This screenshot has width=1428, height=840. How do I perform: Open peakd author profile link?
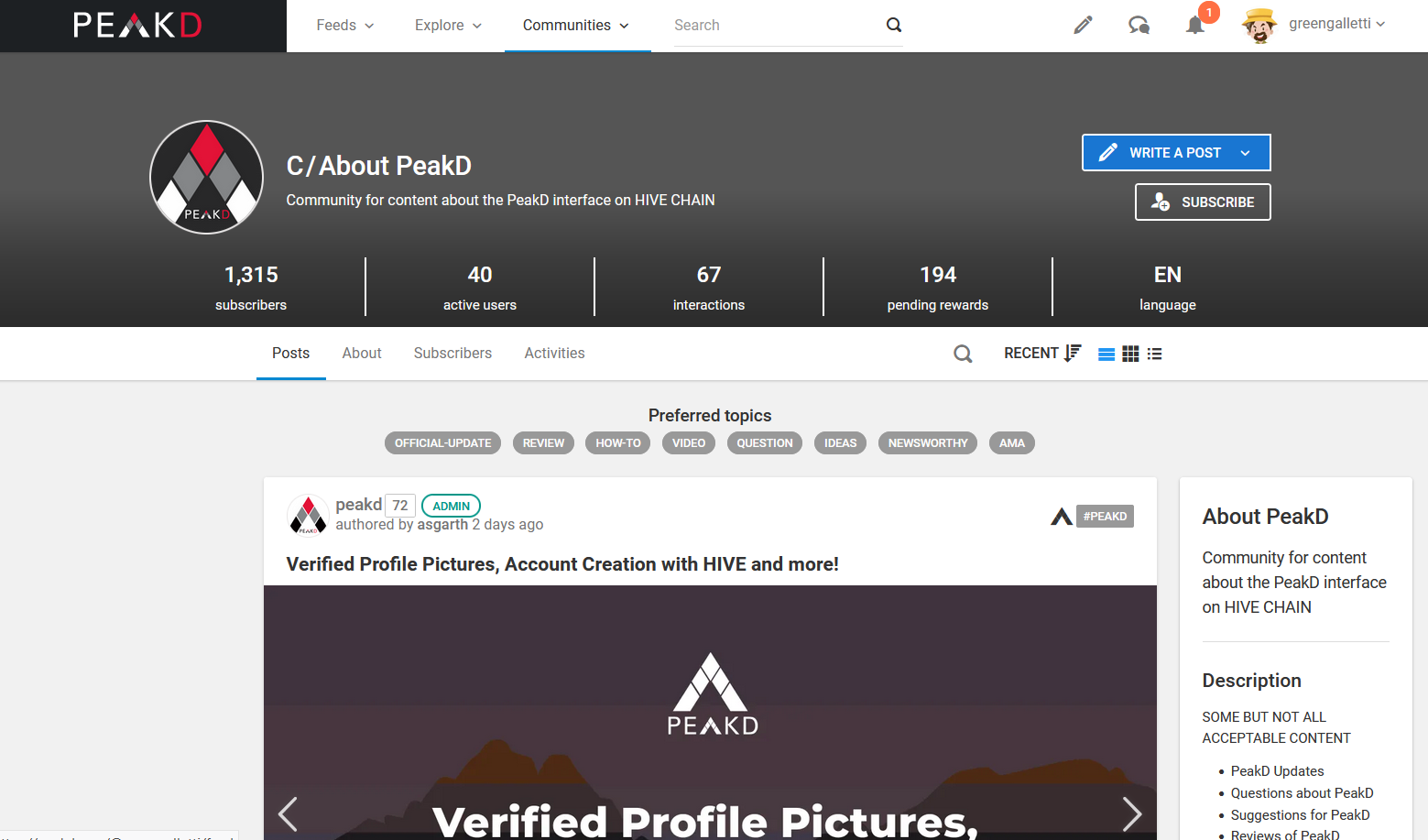click(359, 505)
